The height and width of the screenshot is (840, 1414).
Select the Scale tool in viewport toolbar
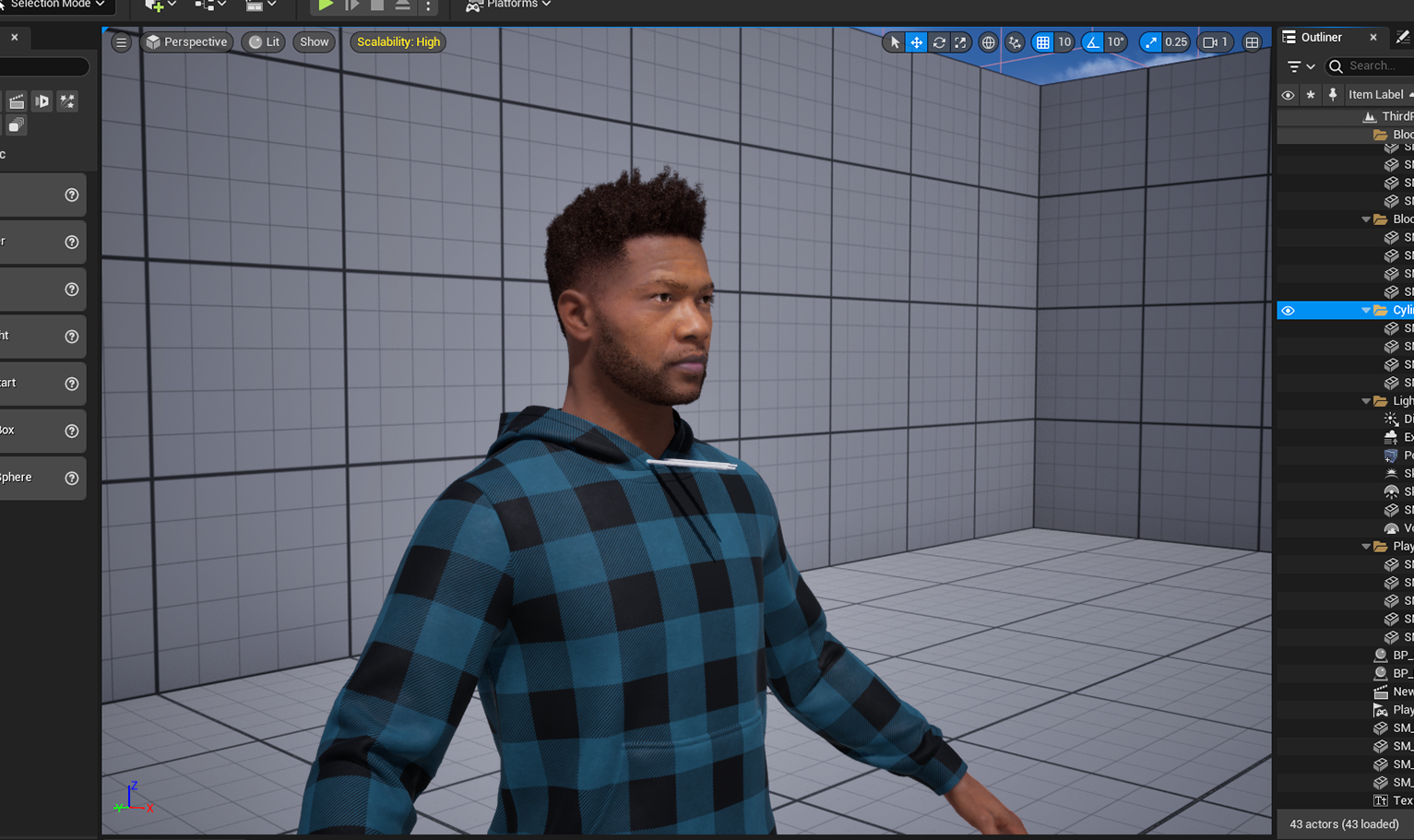[x=959, y=41]
